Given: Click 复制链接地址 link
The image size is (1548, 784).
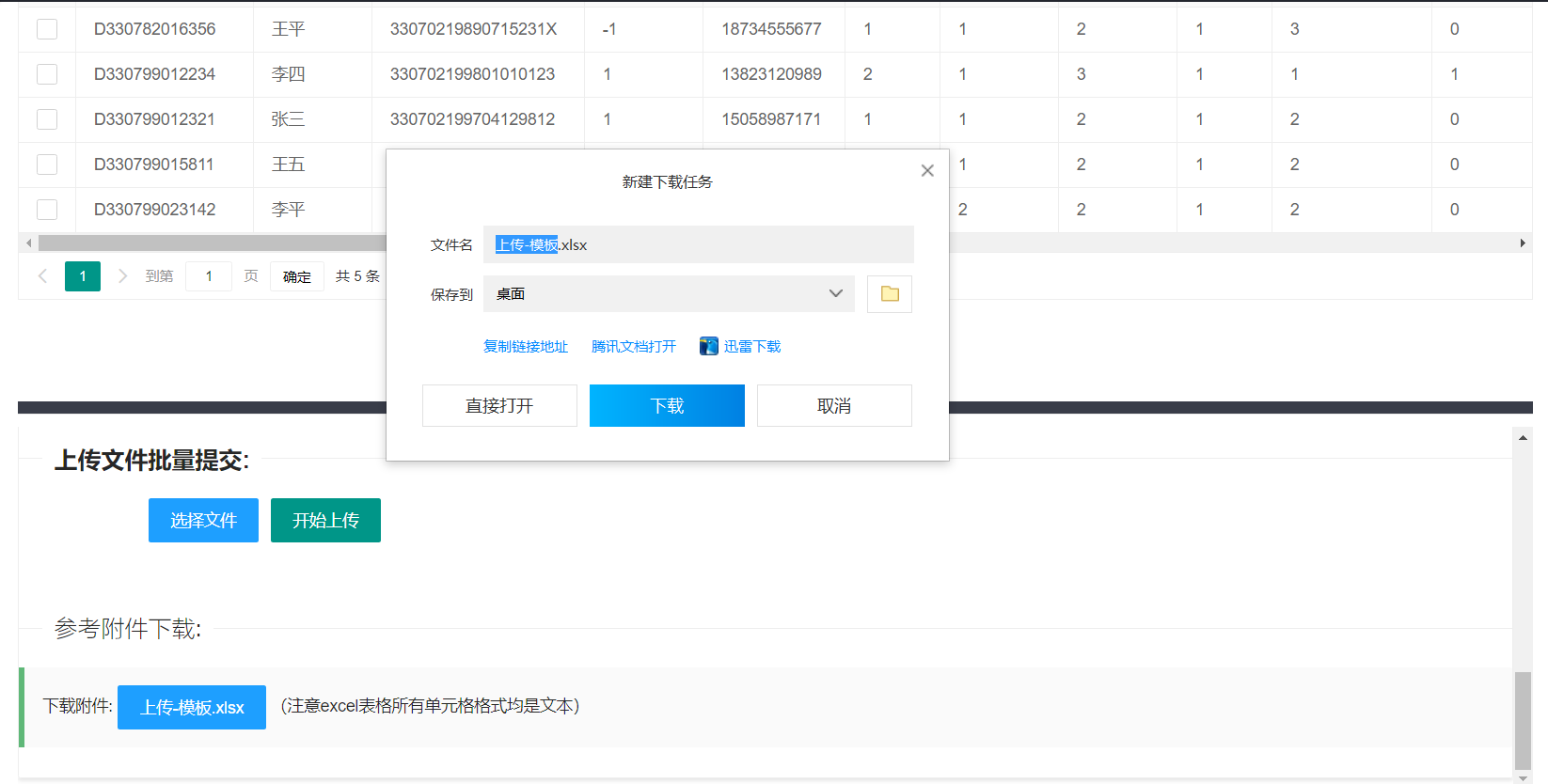Looking at the screenshot, I should pyautogui.click(x=526, y=346).
